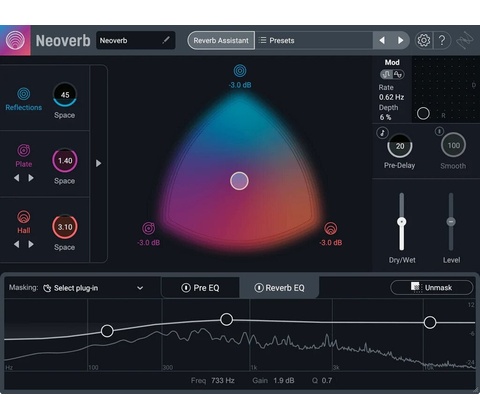
Task: Click the Unmask icon
Action: (x=415, y=287)
